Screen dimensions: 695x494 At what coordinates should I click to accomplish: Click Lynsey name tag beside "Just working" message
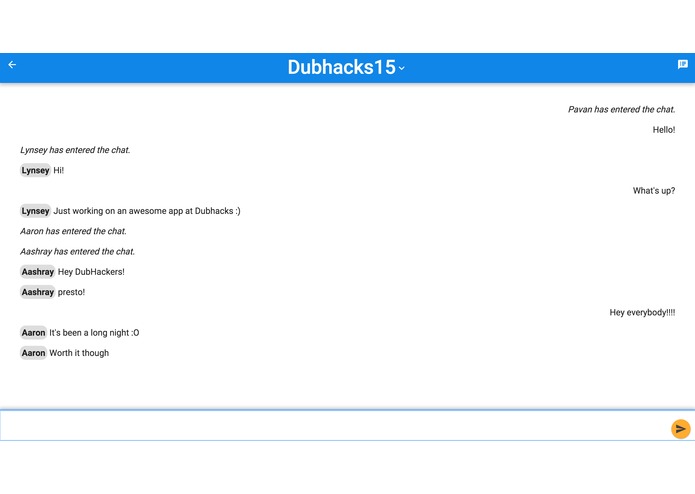point(35,211)
